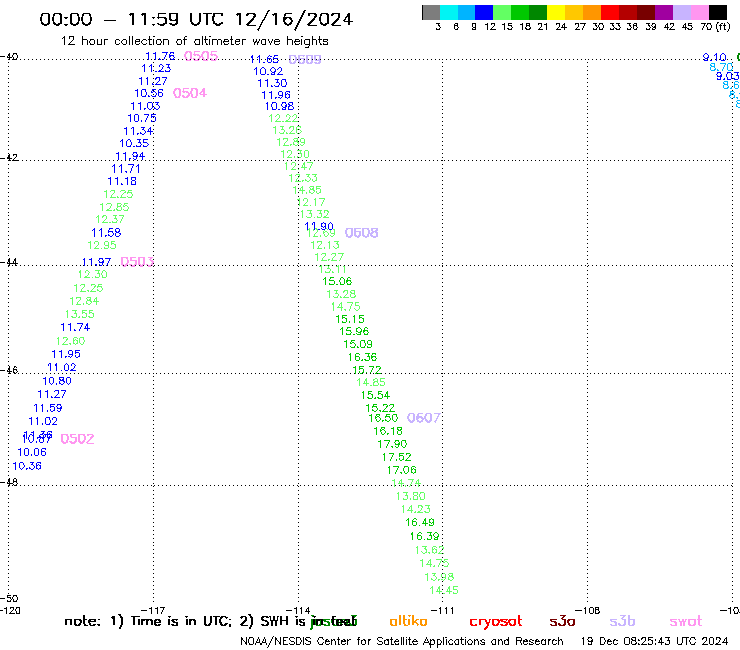The height and width of the screenshot is (650, 740).
Task: Click the date title 12/16/2024
Action: 294,19
